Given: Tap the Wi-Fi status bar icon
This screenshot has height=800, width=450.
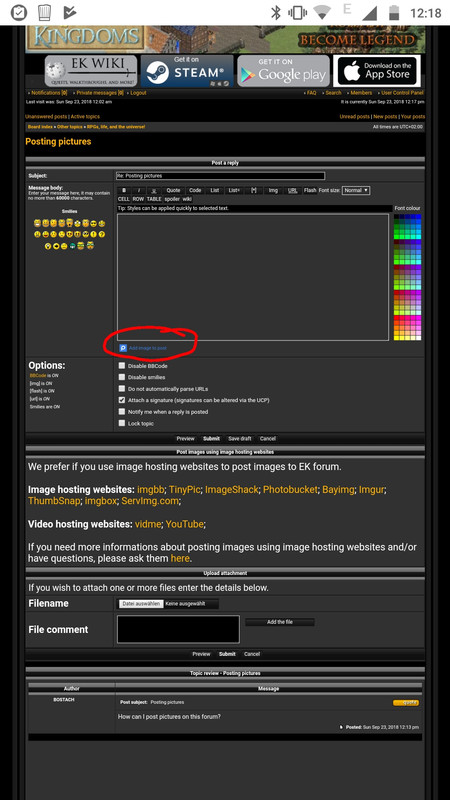Looking at the screenshot, I should pos(321,12).
